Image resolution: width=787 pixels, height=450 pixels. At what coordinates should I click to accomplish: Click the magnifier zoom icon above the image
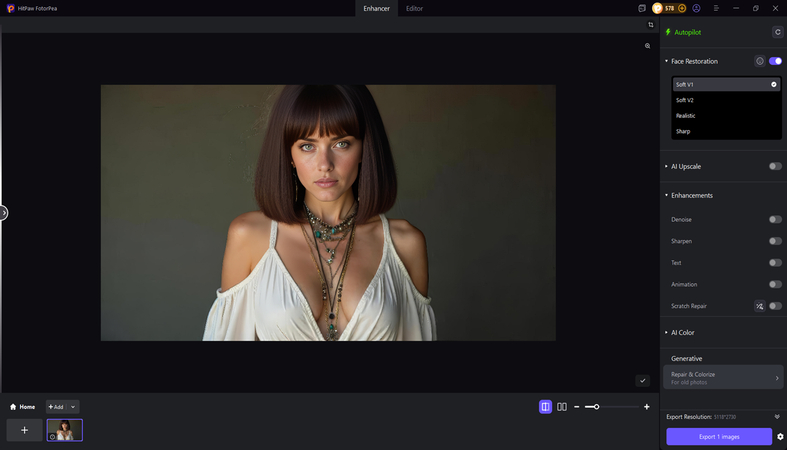click(647, 46)
